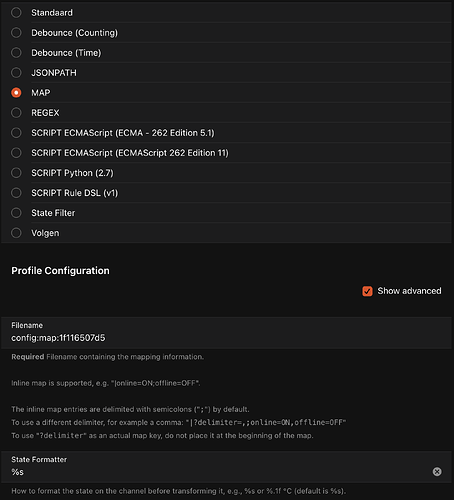Click the Profile Configuration heading

(x=60, y=270)
